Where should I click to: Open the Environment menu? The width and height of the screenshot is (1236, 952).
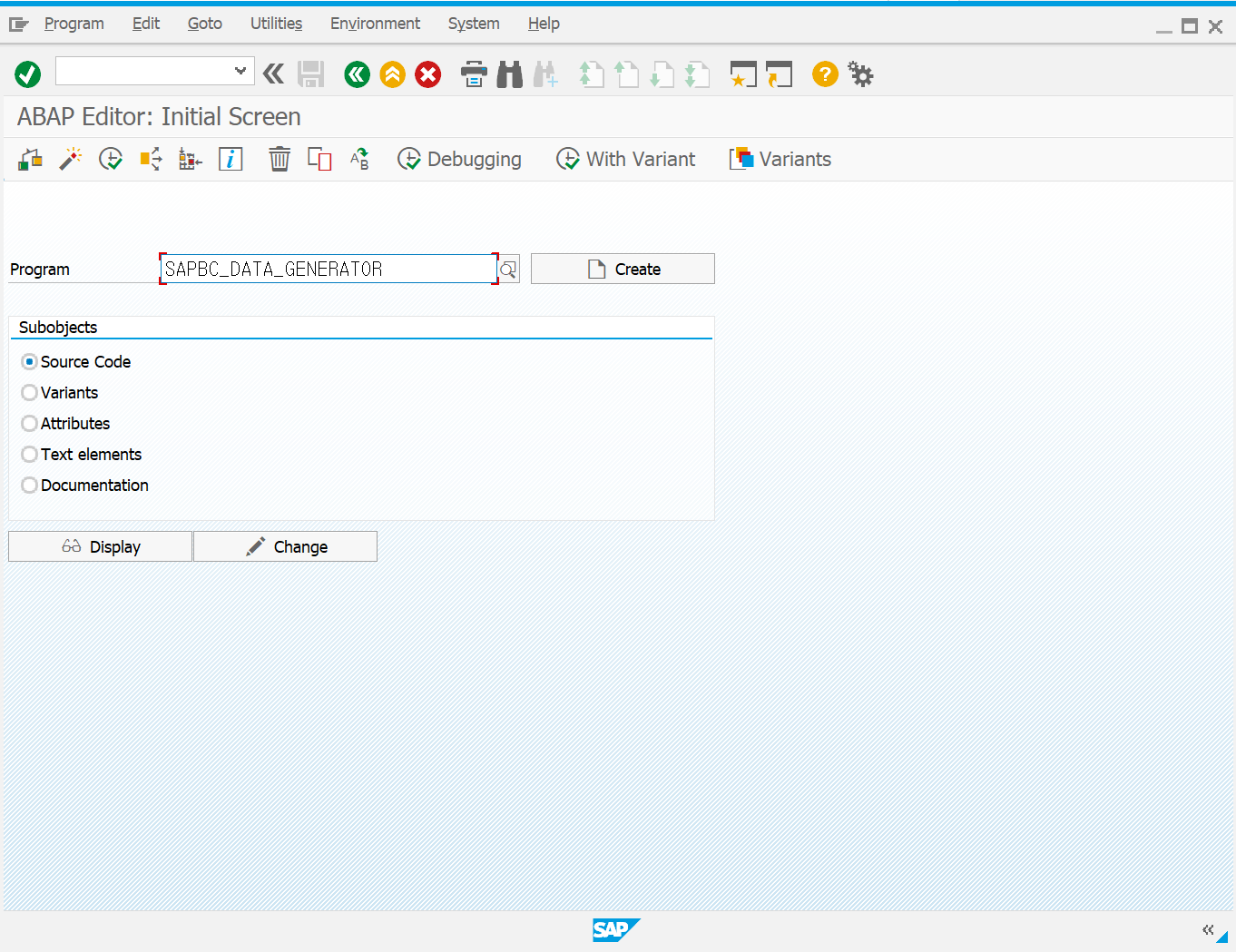point(376,24)
